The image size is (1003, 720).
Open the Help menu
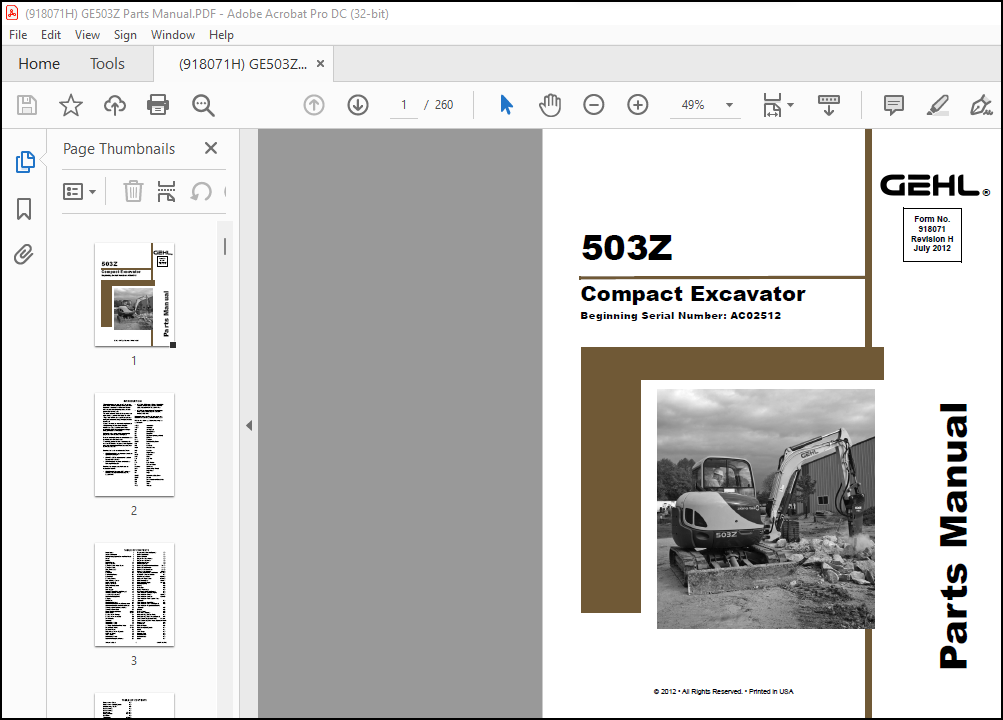pos(221,35)
